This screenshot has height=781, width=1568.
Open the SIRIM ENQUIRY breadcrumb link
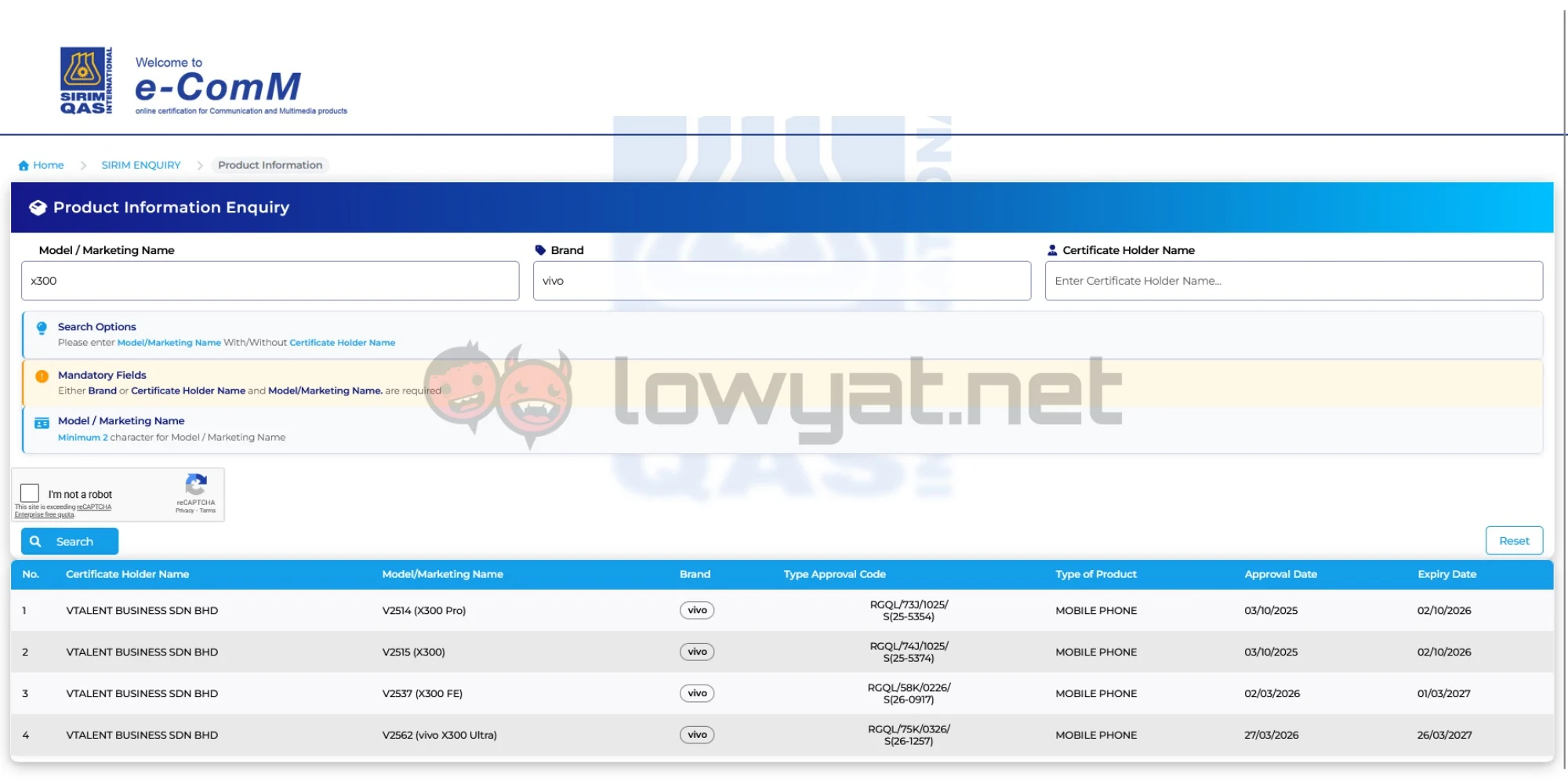(x=140, y=165)
